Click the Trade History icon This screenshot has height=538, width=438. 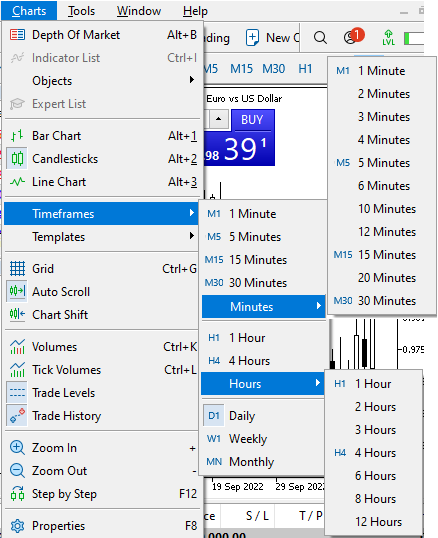click(17, 416)
